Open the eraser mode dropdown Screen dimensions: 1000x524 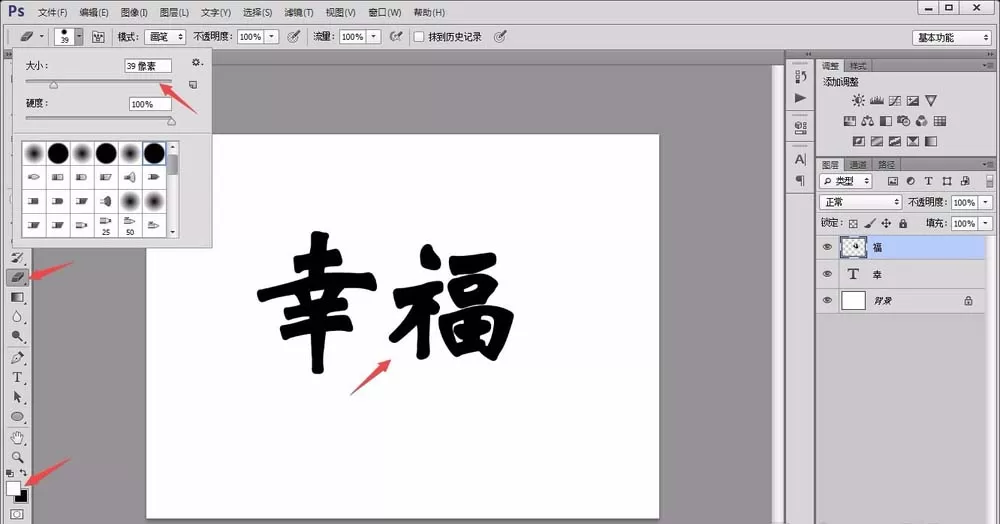click(x=165, y=37)
